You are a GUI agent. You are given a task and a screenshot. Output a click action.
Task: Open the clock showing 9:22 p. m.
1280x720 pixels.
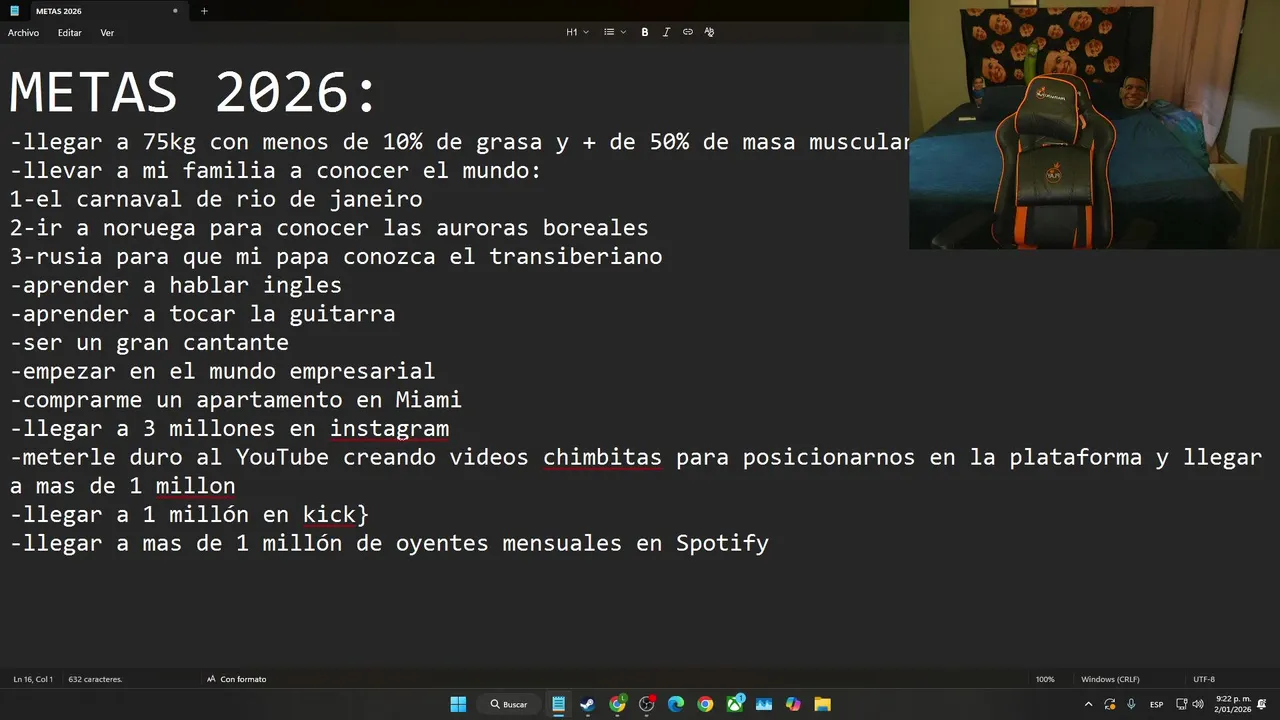pyautogui.click(x=1233, y=704)
